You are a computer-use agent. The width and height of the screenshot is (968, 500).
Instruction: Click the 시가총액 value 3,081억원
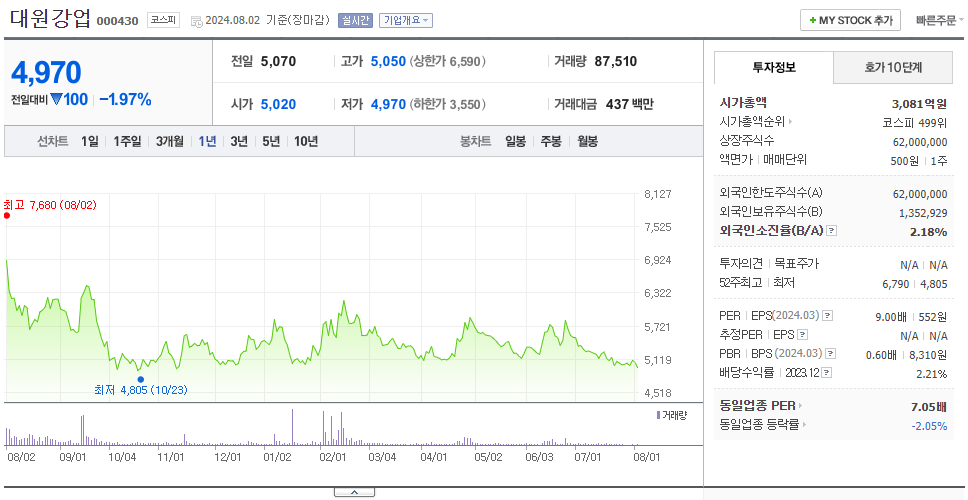coord(919,104)
